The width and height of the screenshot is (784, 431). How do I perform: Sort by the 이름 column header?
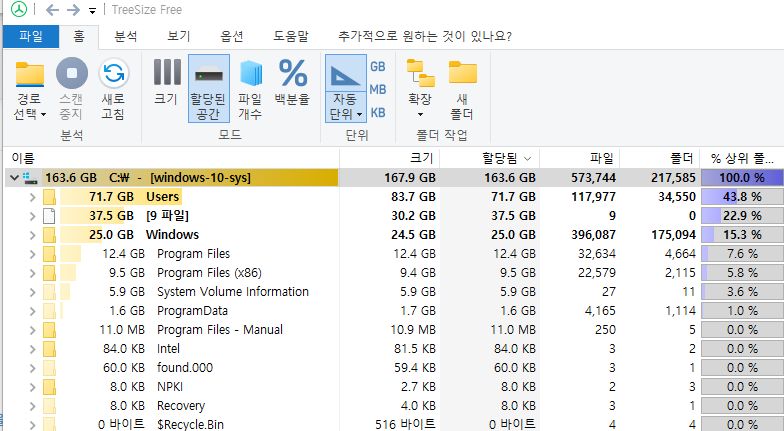[x=172, y=158]
